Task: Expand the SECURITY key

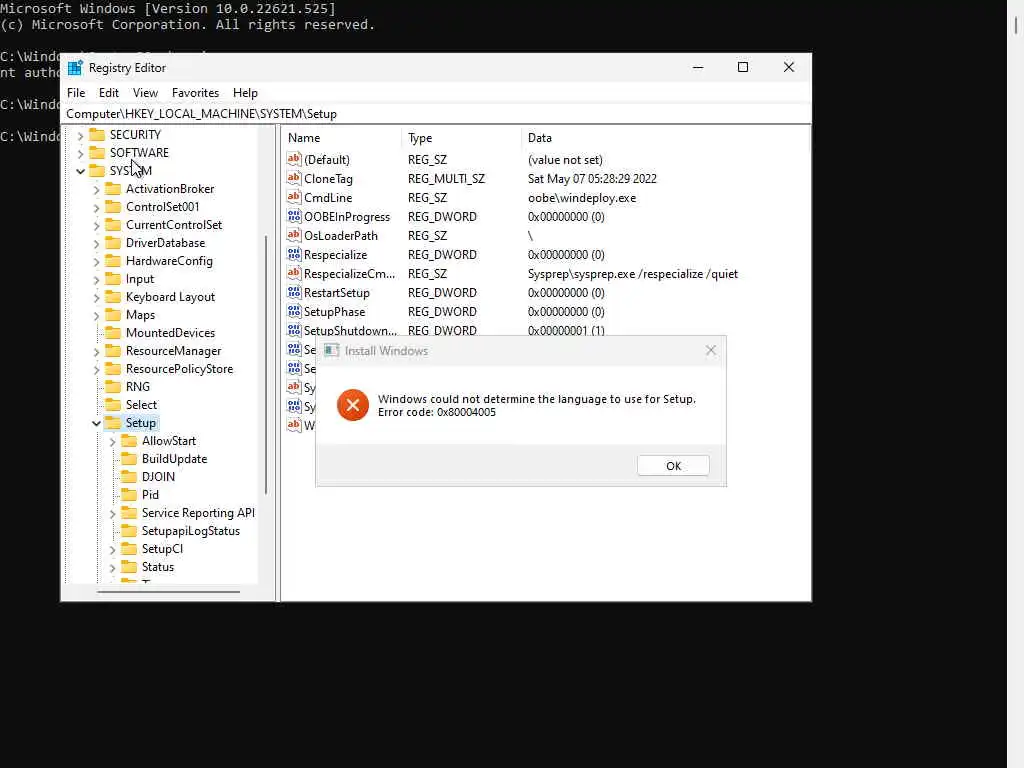Action: coord(80,135)
